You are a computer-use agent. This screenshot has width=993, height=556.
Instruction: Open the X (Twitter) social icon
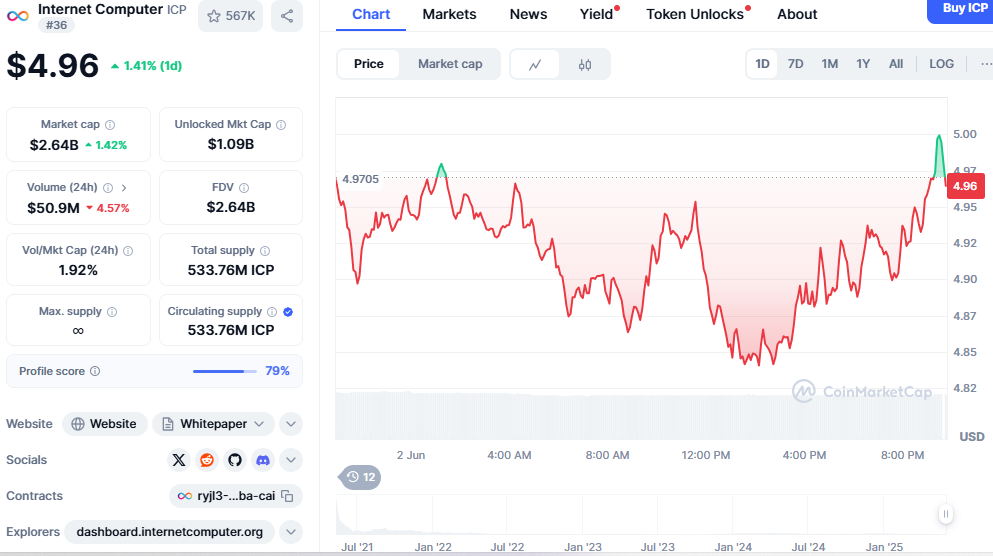click(179, 460)
